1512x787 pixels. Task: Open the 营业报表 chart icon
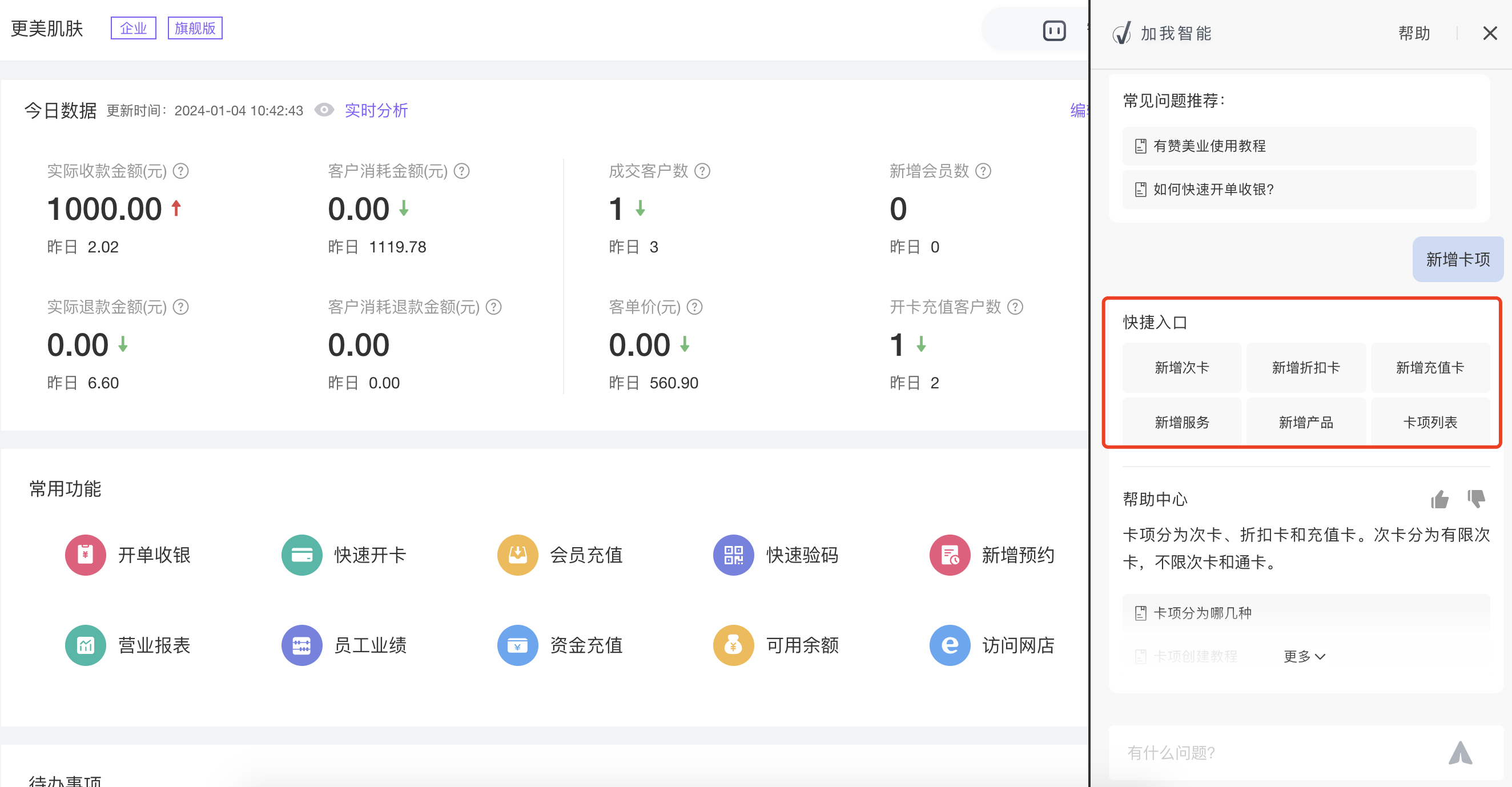point(85,645)
